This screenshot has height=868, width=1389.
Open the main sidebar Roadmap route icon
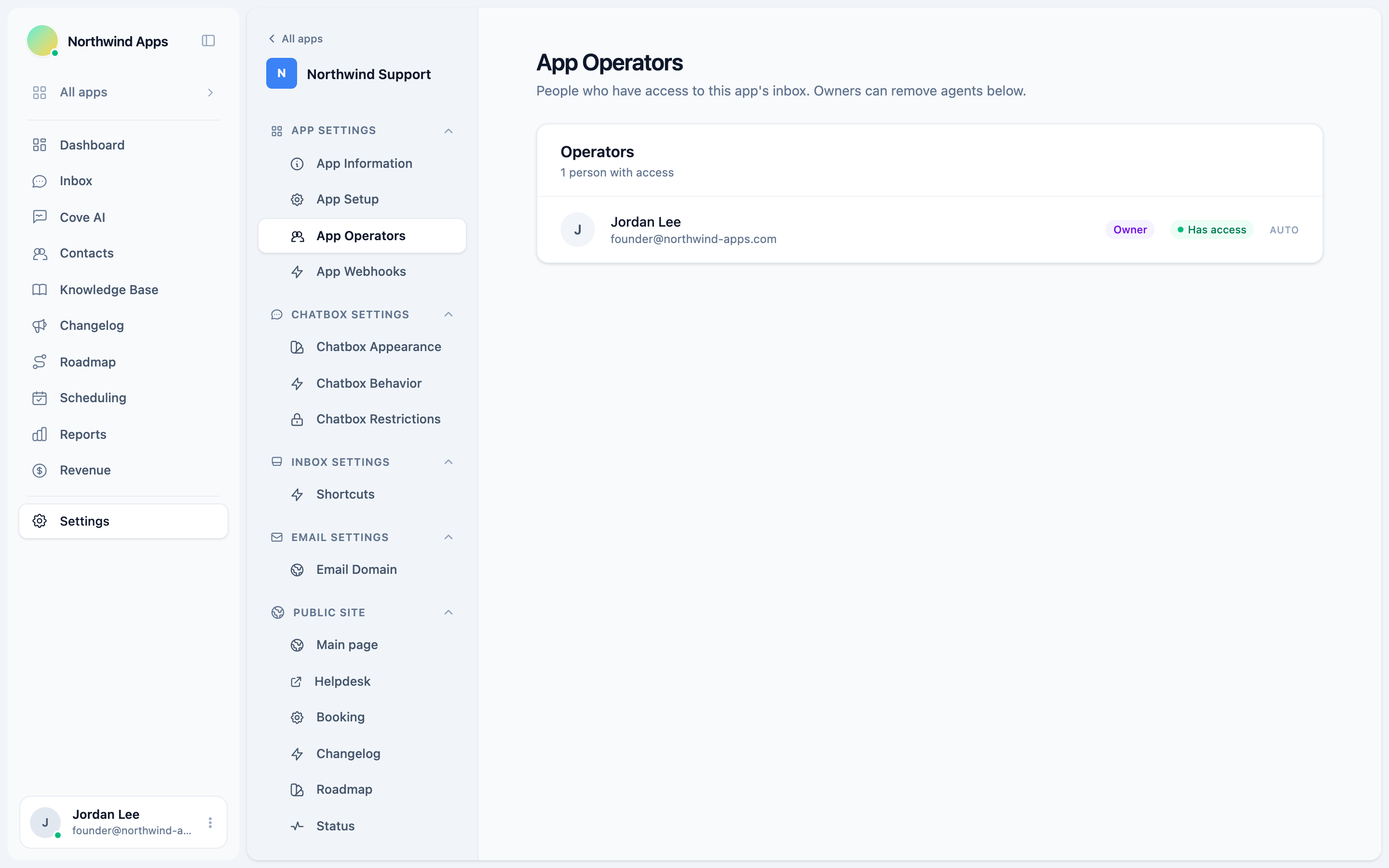40,362
